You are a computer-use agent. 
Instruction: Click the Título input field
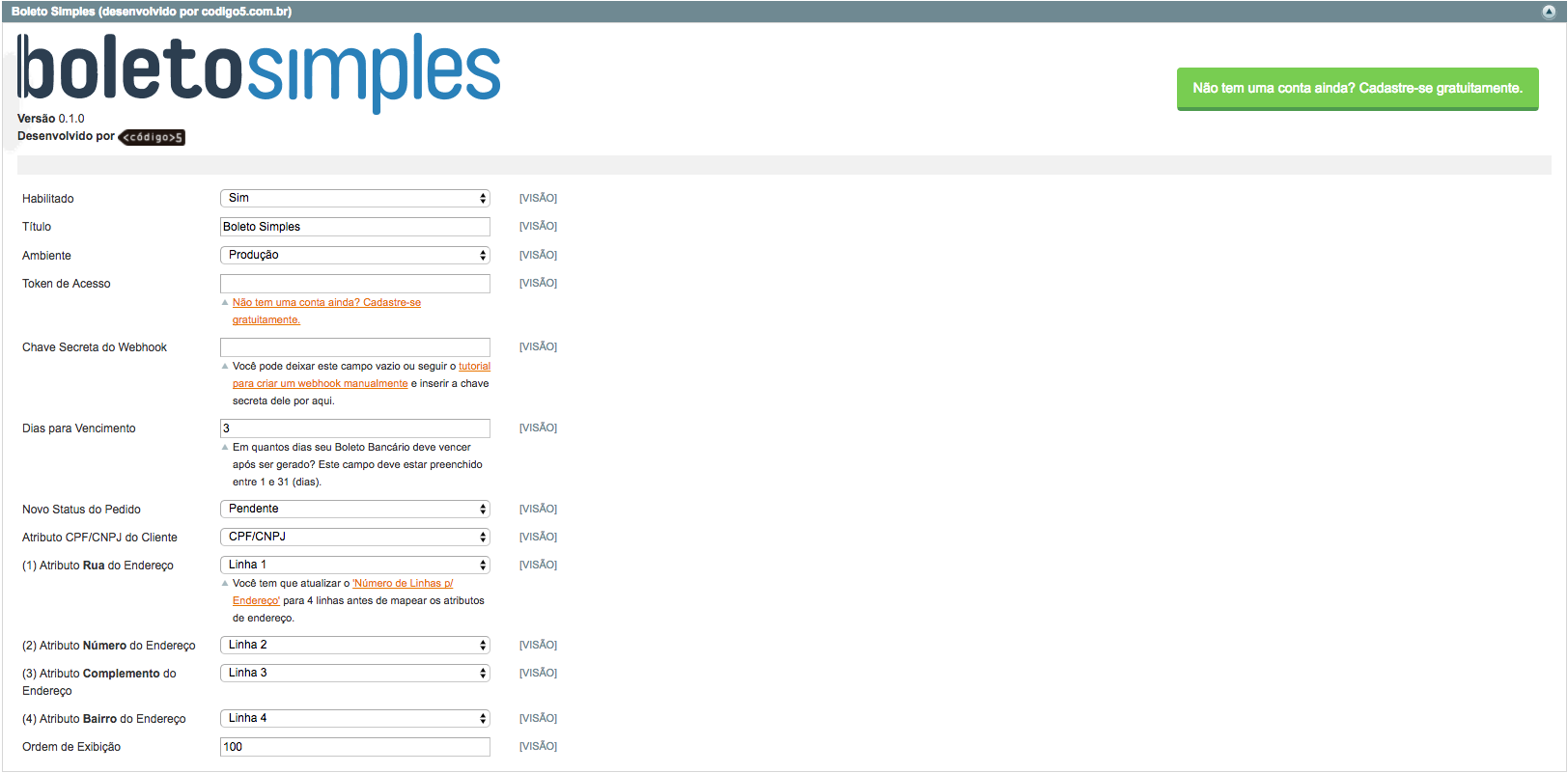(x=355, y=227)
